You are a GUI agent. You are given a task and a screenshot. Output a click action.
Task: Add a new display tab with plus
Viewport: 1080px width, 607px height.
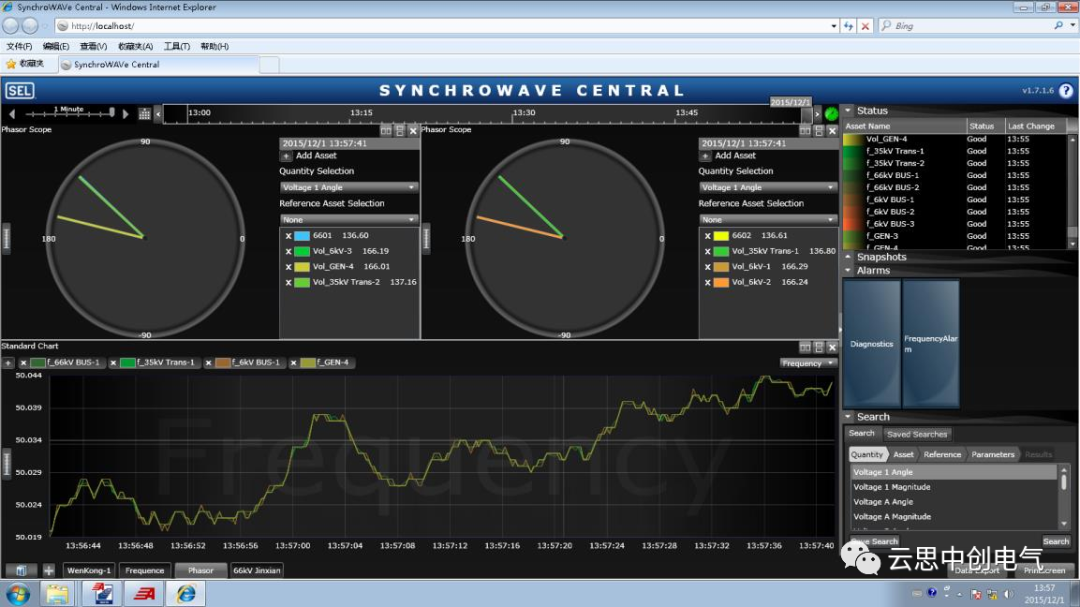(x=48, y=570)
